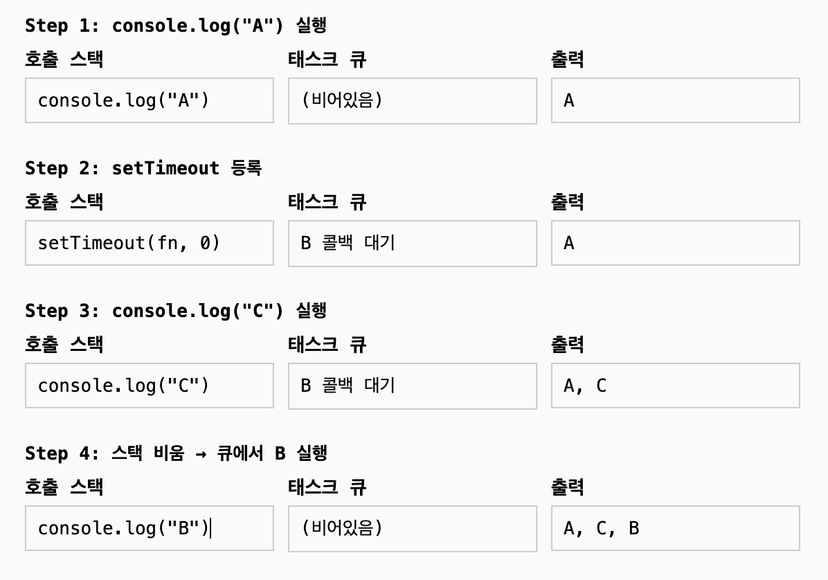Focus the Step 3 task queue field
Screen dimensions: 828x580
(x=412, y=386)
